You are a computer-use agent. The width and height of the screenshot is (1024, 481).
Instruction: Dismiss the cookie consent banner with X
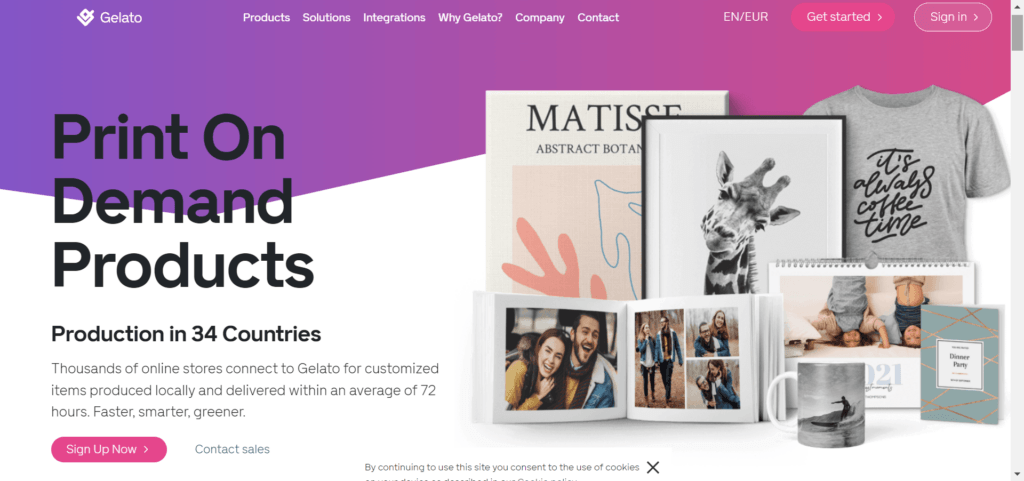click(652, 467)
